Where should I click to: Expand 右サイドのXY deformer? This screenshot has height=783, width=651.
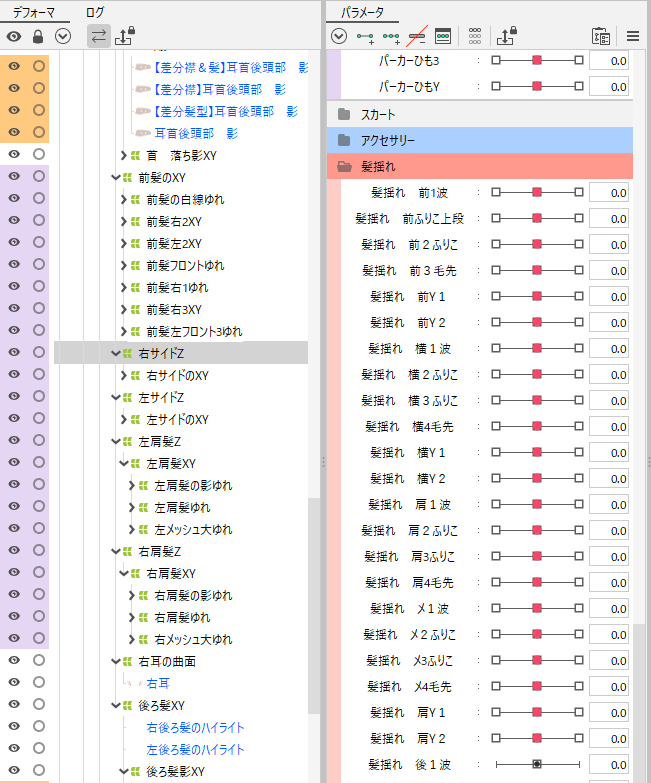[x=123, y=376]
